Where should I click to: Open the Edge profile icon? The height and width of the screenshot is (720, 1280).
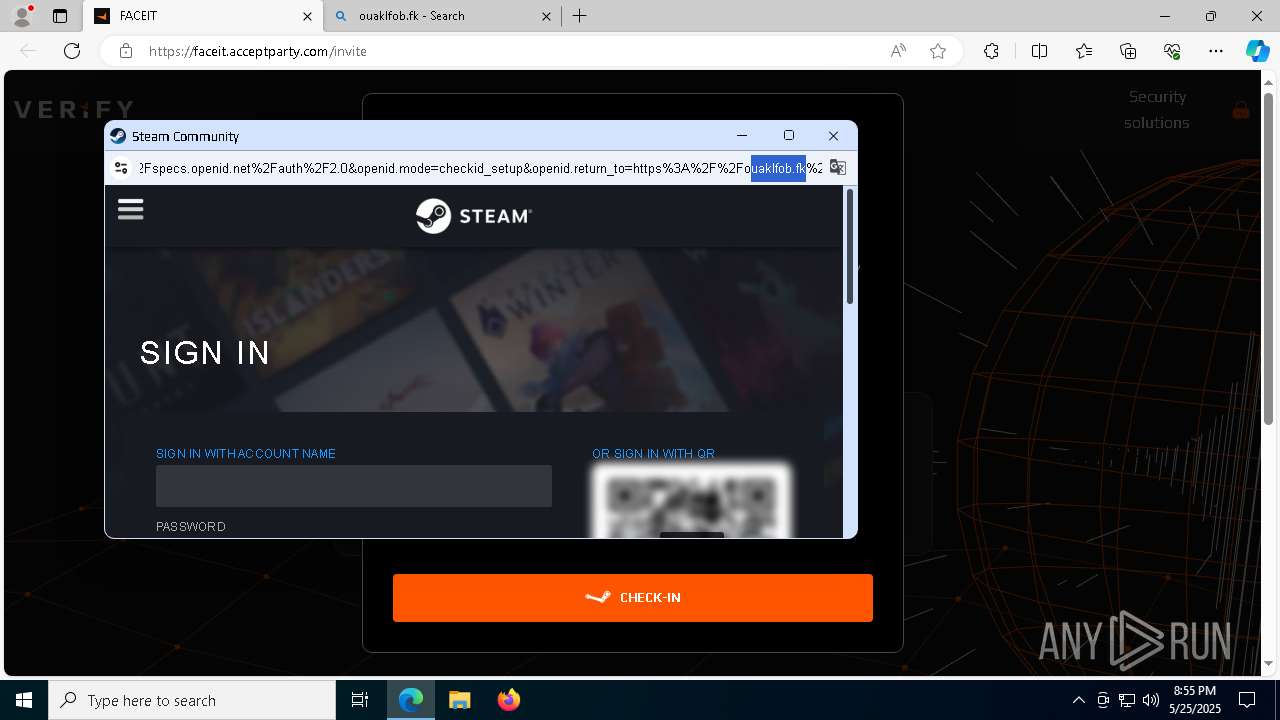pos(22,16)
